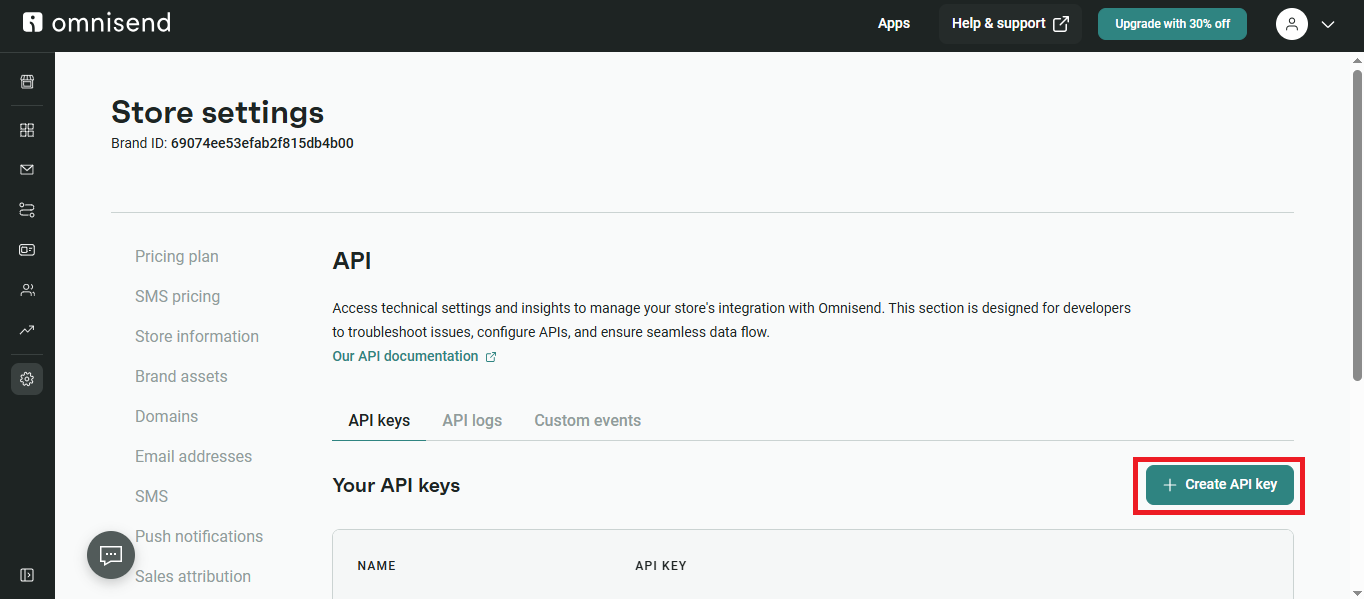
Task: Switch to the Custom events tab
Action: [x=587, y=421]
